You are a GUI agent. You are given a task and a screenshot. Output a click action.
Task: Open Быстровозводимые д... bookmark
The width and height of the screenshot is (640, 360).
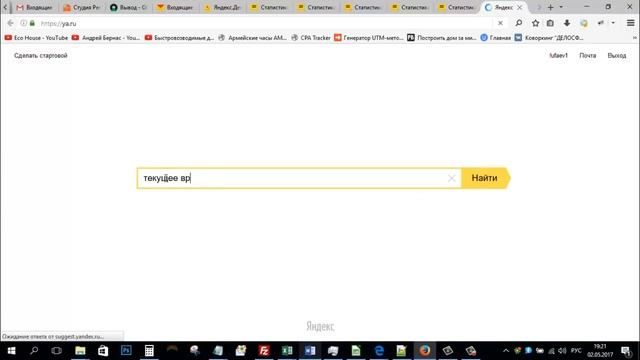[180, 38]
